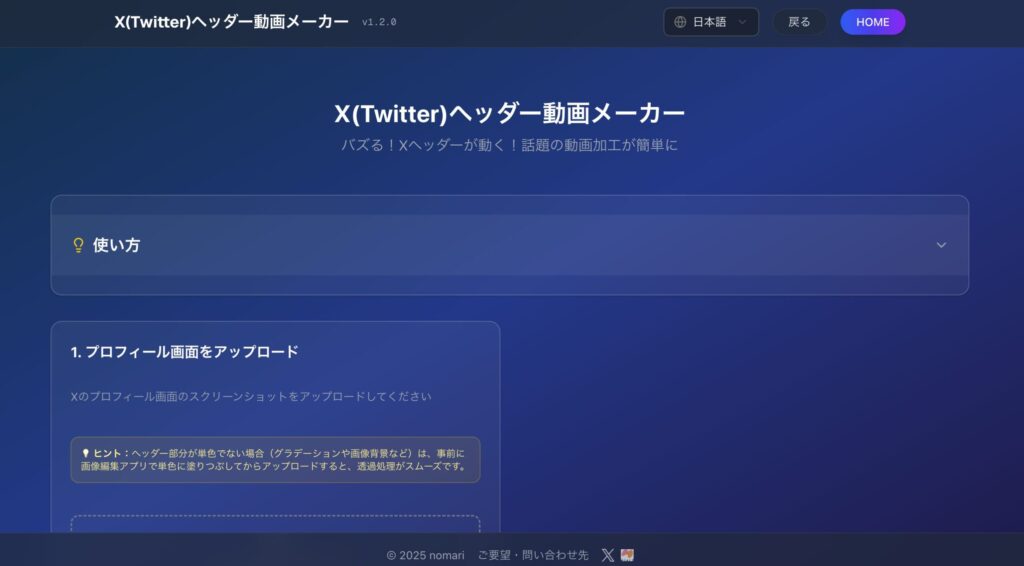Click the 使い方 heading text
The width and height of the screenshot is (1024, 566).
(116, 245)
